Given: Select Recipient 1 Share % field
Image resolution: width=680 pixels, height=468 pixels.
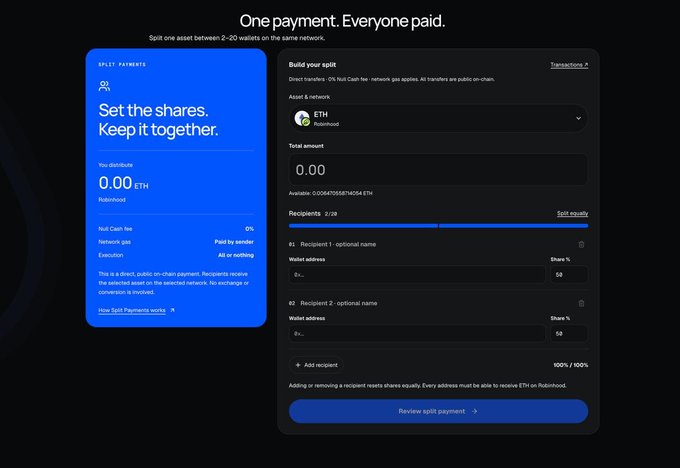Looking at the screenshot, I should click(x=569, y=275).
